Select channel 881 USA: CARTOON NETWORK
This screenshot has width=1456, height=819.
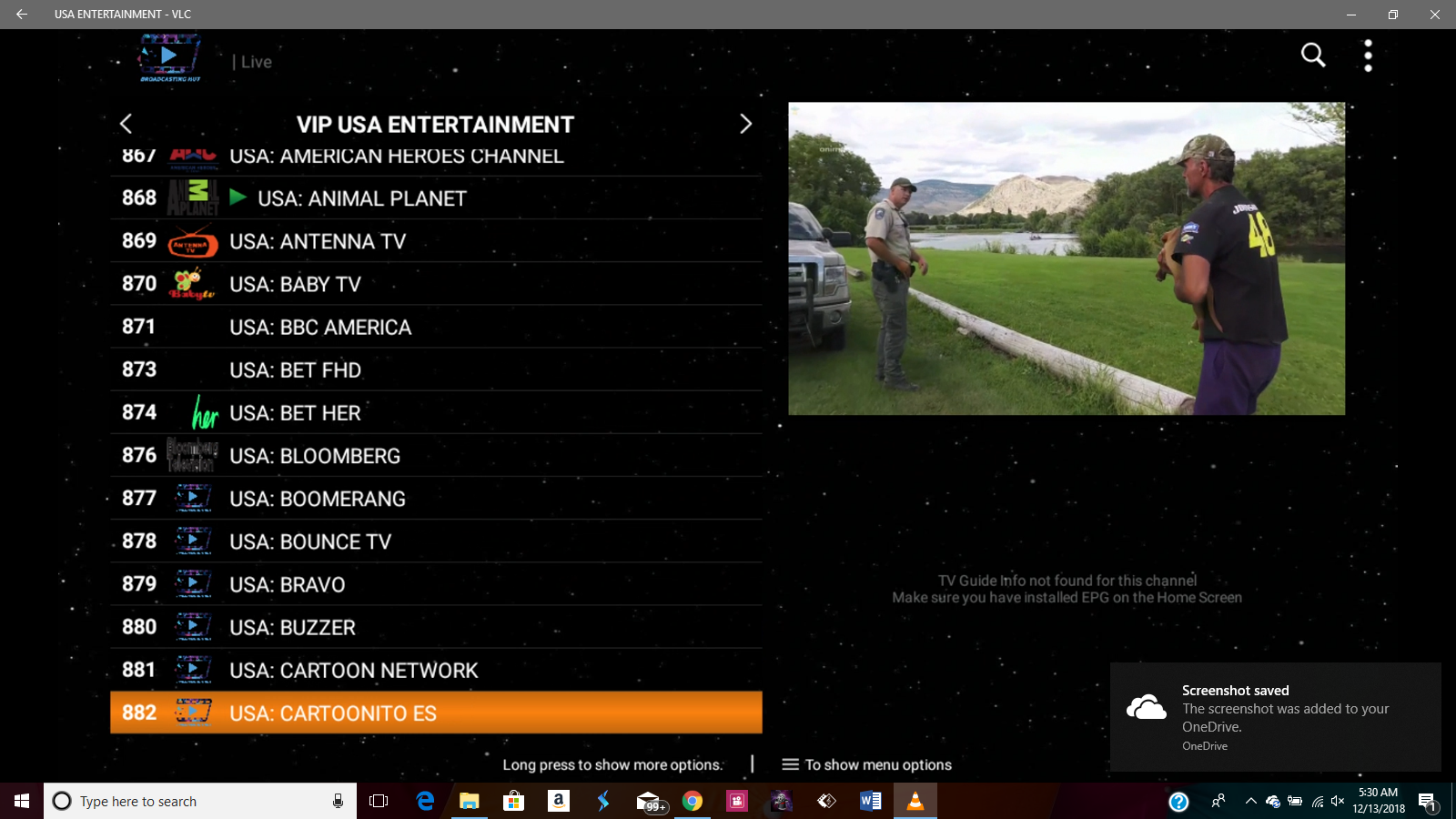click(436, 669)
